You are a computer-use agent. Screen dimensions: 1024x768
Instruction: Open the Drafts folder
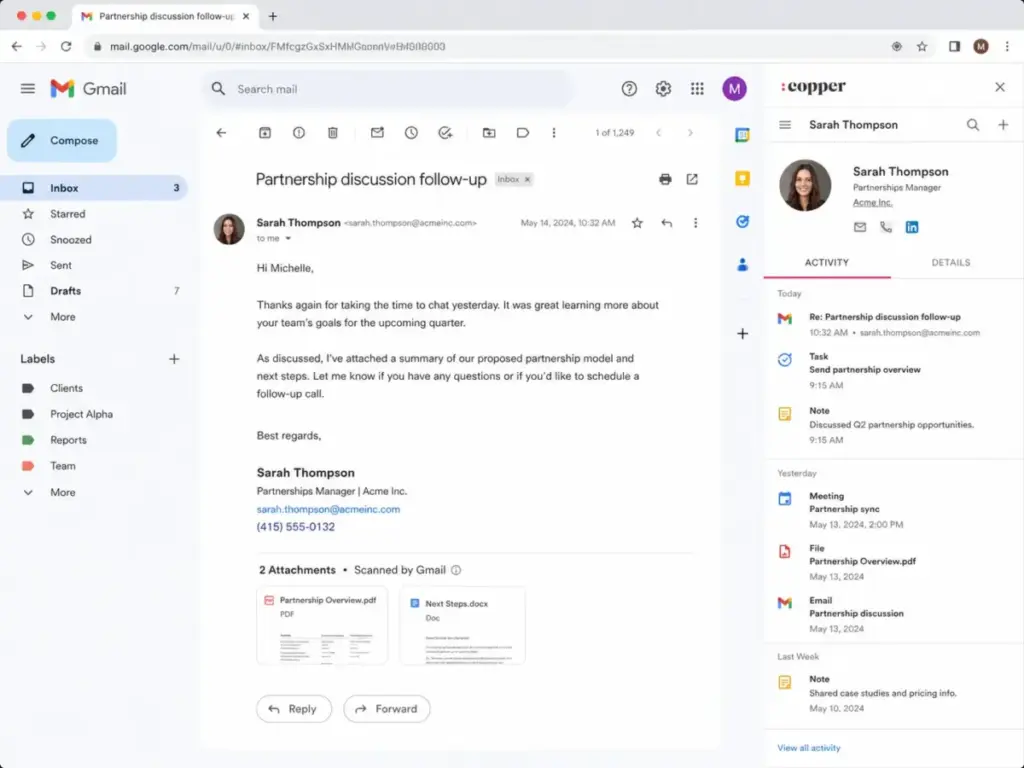coord(65,291)
